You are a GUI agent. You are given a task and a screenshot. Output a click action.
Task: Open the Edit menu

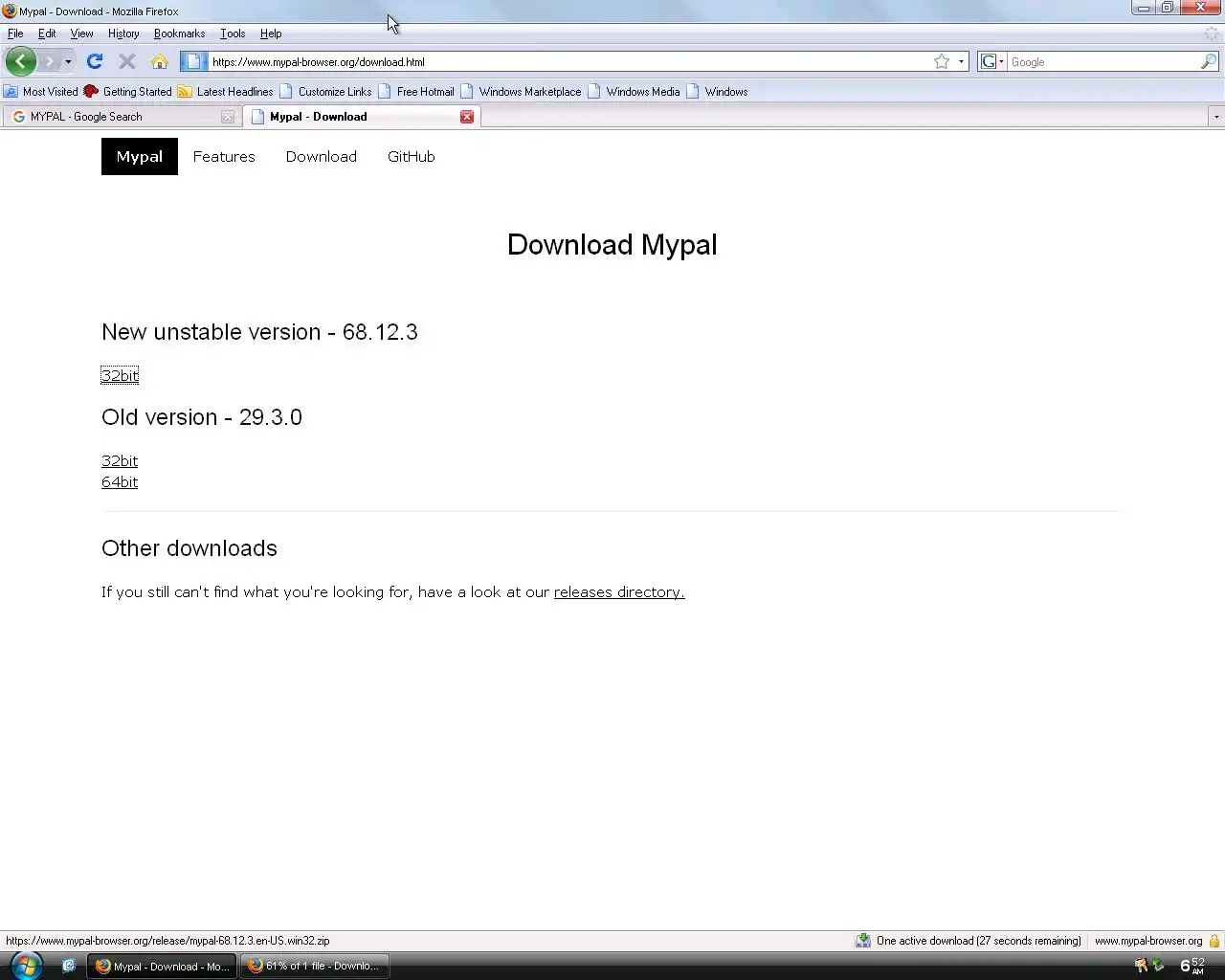click(47, 33)
